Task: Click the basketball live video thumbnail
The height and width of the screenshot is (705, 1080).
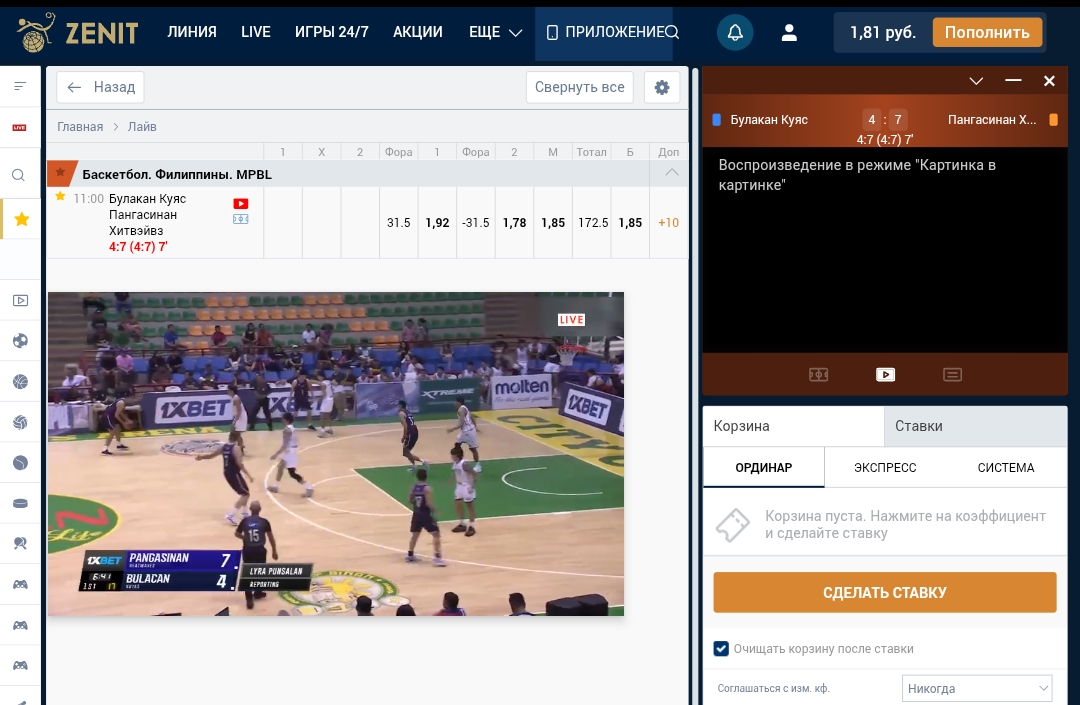Action: tap(335, 453)
